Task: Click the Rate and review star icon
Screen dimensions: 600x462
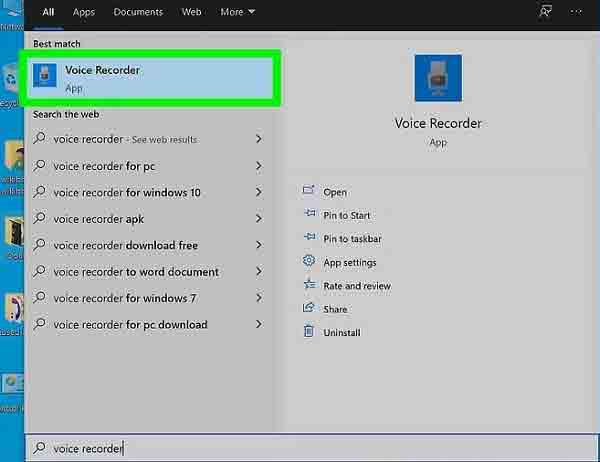Action: tap(309, 284)
